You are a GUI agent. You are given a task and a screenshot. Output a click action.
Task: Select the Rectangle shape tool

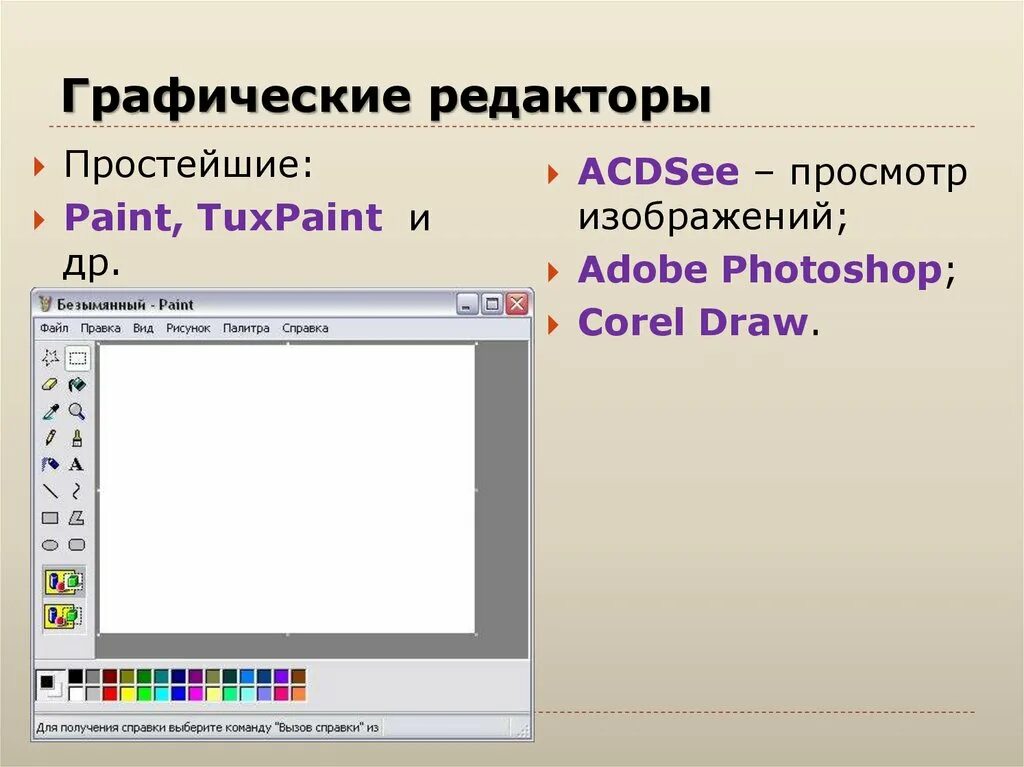50,518
